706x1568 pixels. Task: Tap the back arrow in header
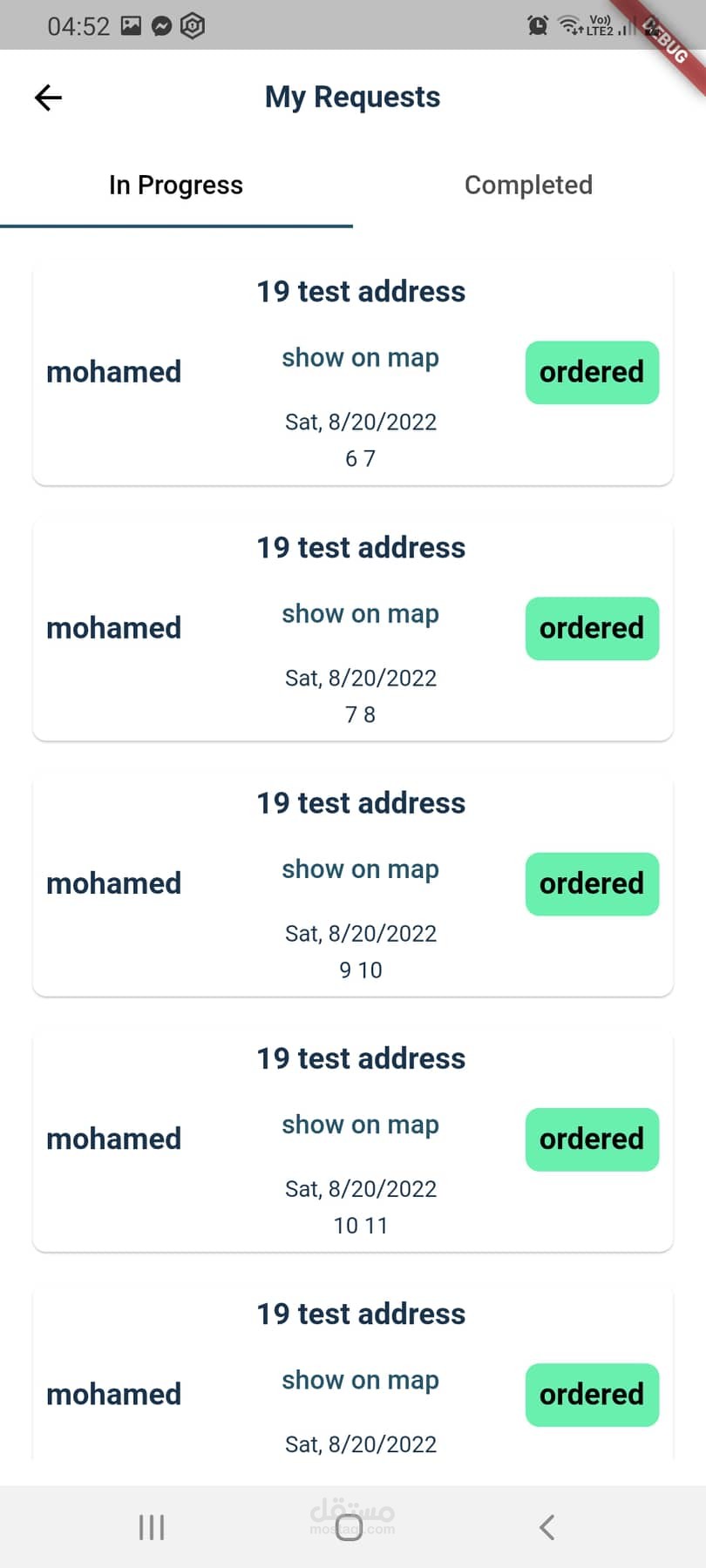[x=48, y=98]
